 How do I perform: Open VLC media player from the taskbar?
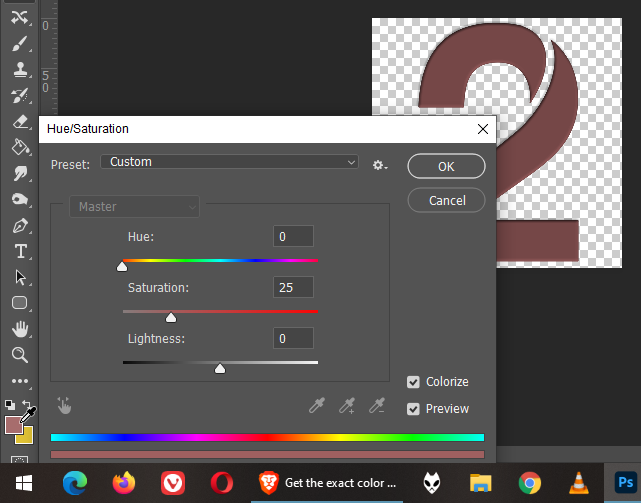(579, 483)
